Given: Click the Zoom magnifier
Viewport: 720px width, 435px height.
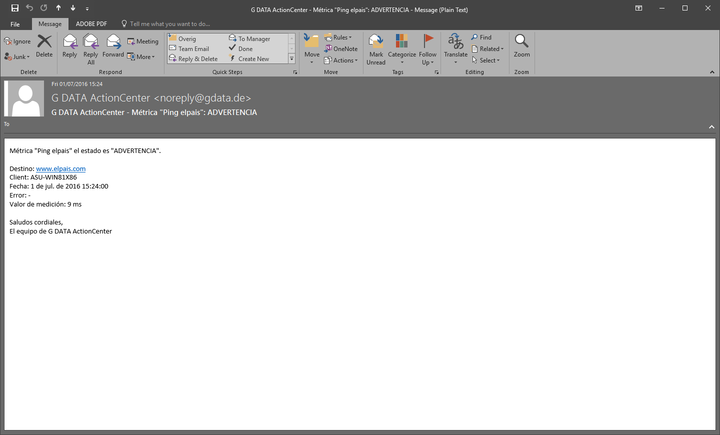Looking at the screenshot, I should pos(522,46).
